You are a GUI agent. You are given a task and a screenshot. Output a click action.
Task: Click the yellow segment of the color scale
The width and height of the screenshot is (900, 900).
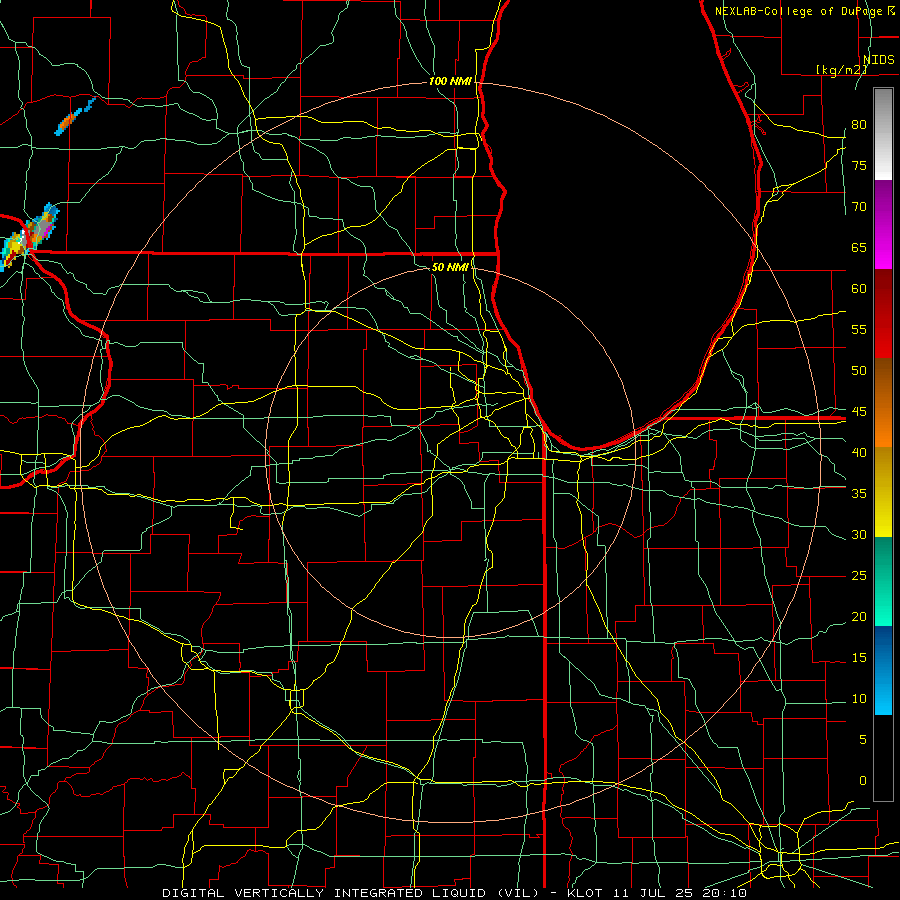click(883, 492)
